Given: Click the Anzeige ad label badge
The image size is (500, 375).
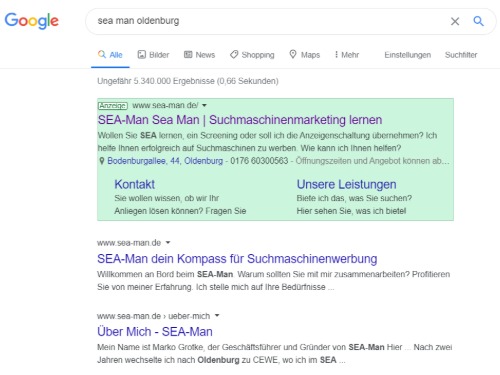Looking at the screenshot, I should click(x=113, y=106).
